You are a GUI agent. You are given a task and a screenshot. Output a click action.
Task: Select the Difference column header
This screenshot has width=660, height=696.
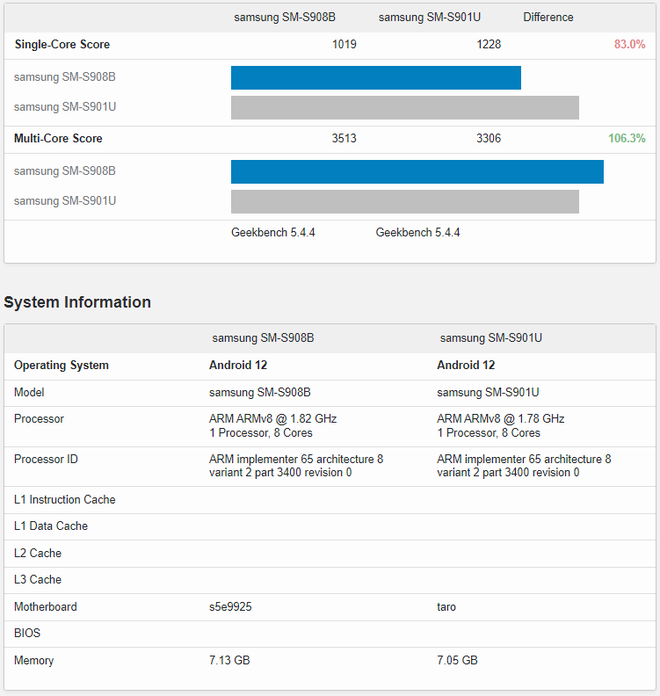tap(548, 17)
